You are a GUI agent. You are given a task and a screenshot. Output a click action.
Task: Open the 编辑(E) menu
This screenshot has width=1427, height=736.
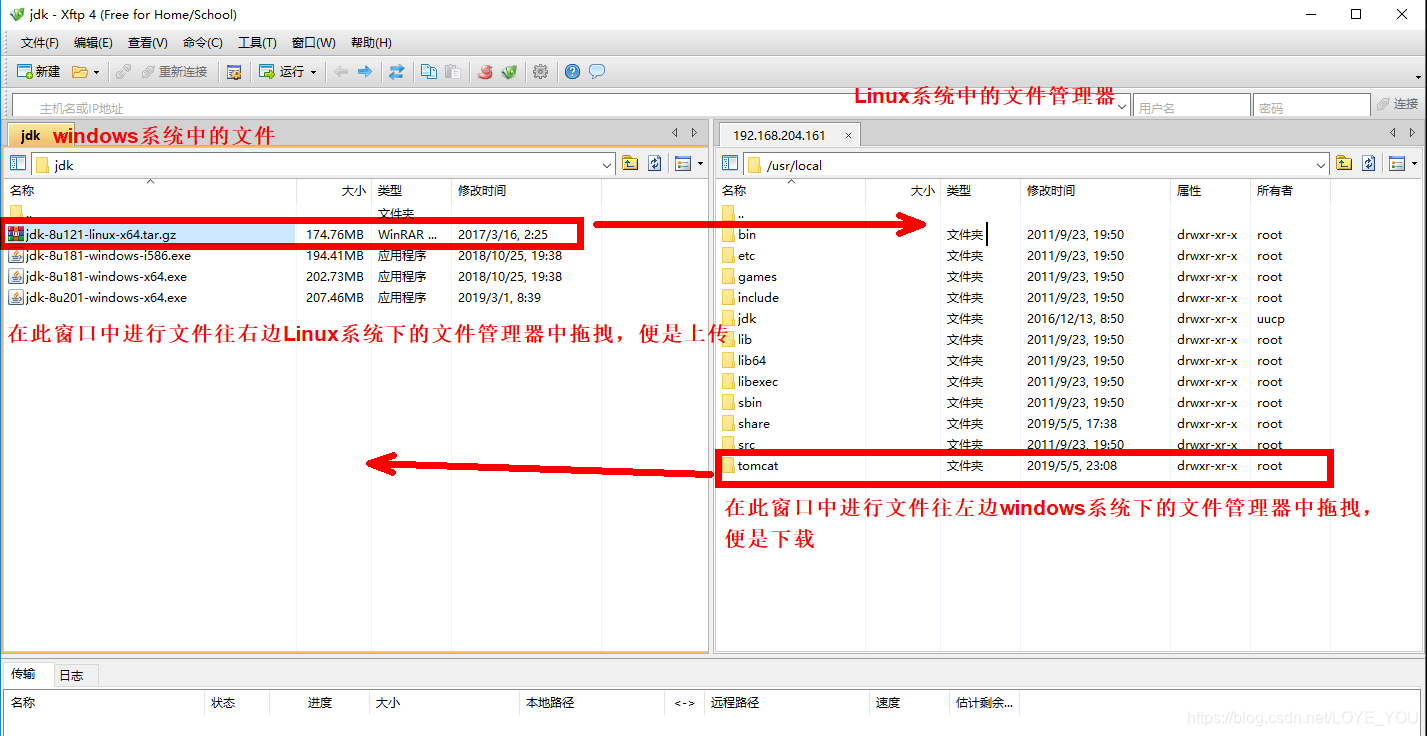pos(93,43)
